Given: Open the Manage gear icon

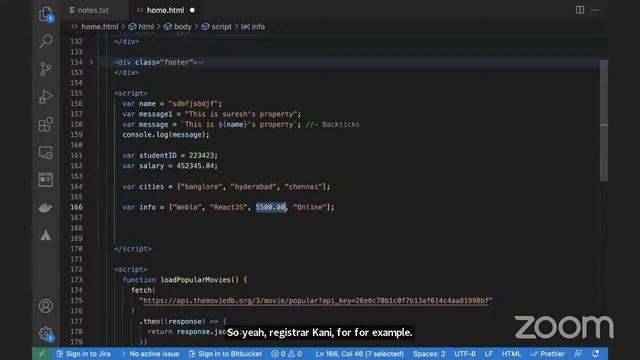Looking at the screenshot, I should (x=46, y=334).
